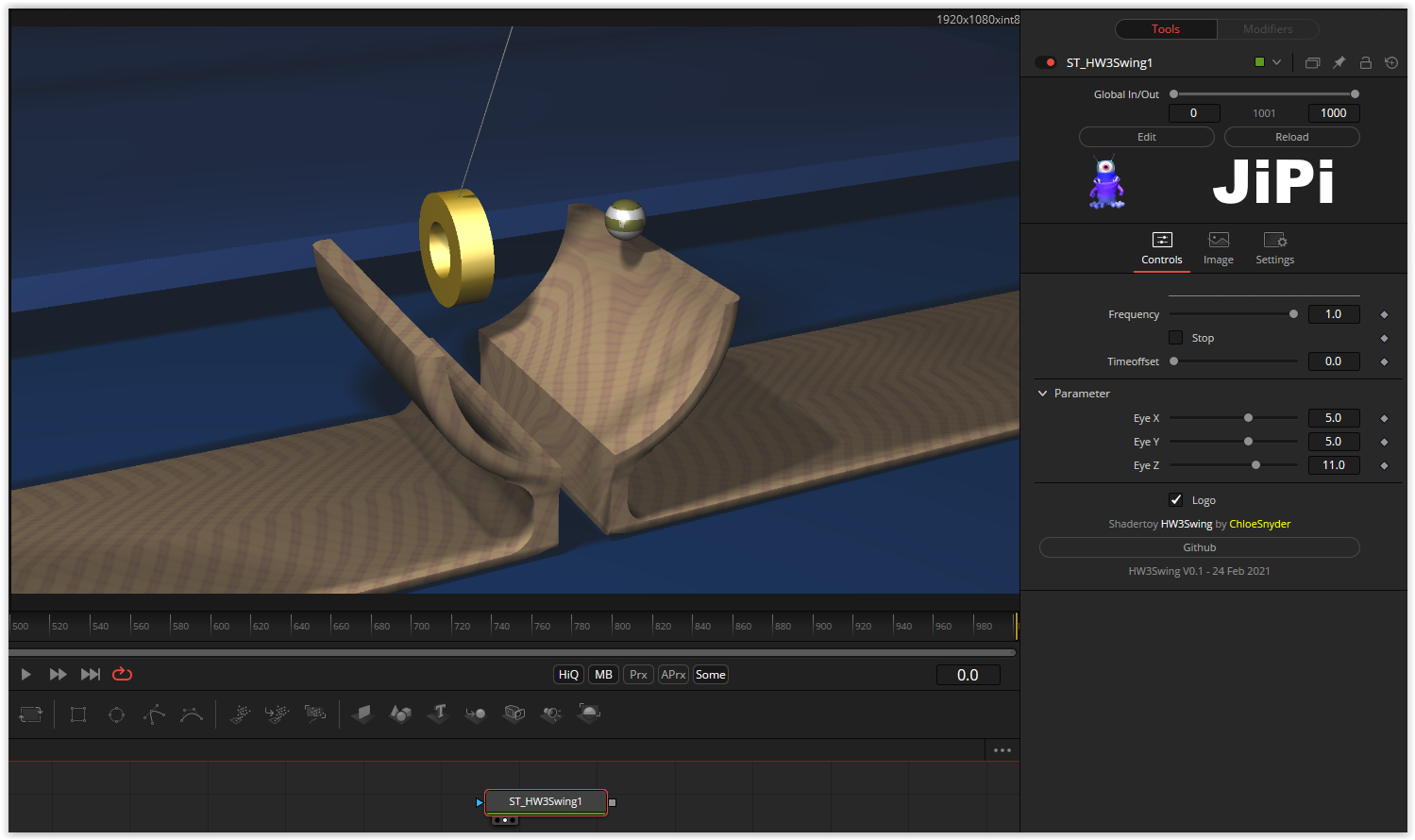
Task: Click the Edit button
Action: tap(1147, 137)
